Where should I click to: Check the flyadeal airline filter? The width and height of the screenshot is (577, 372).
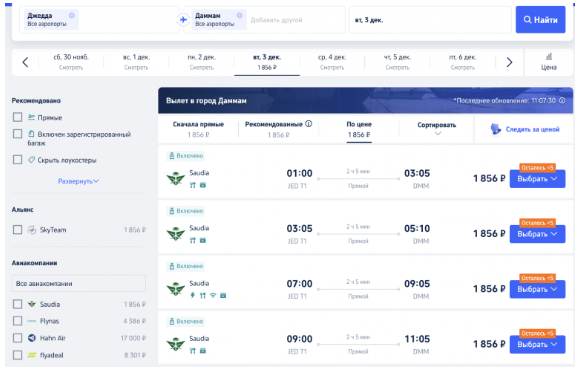pyautogui.click(x=17, y=355)
